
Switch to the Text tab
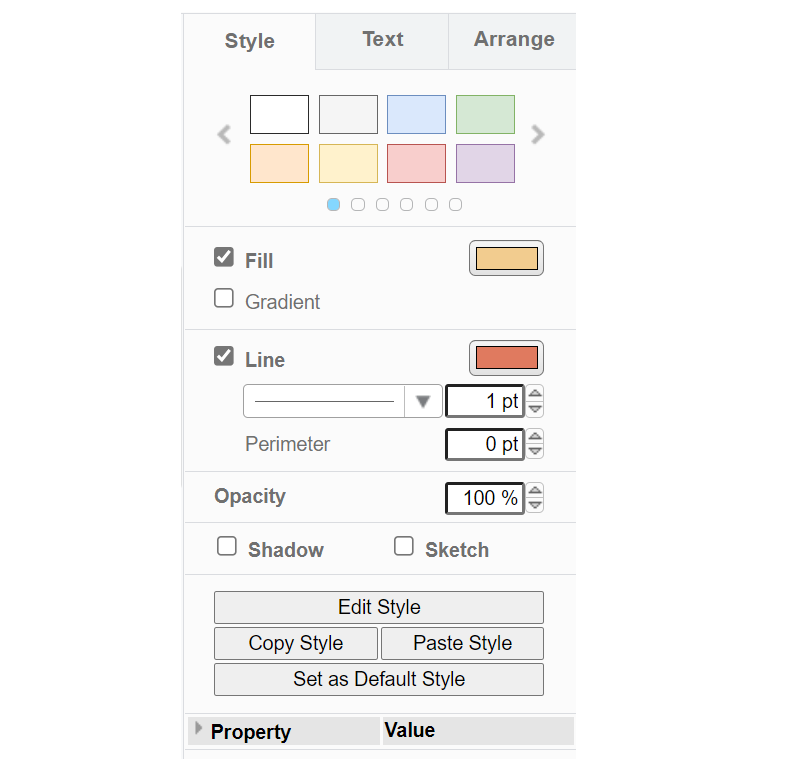(382, 40)
